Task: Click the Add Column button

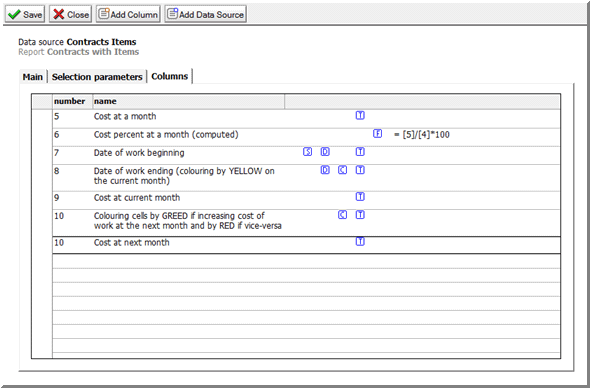Action: click(x=128, y=14)
